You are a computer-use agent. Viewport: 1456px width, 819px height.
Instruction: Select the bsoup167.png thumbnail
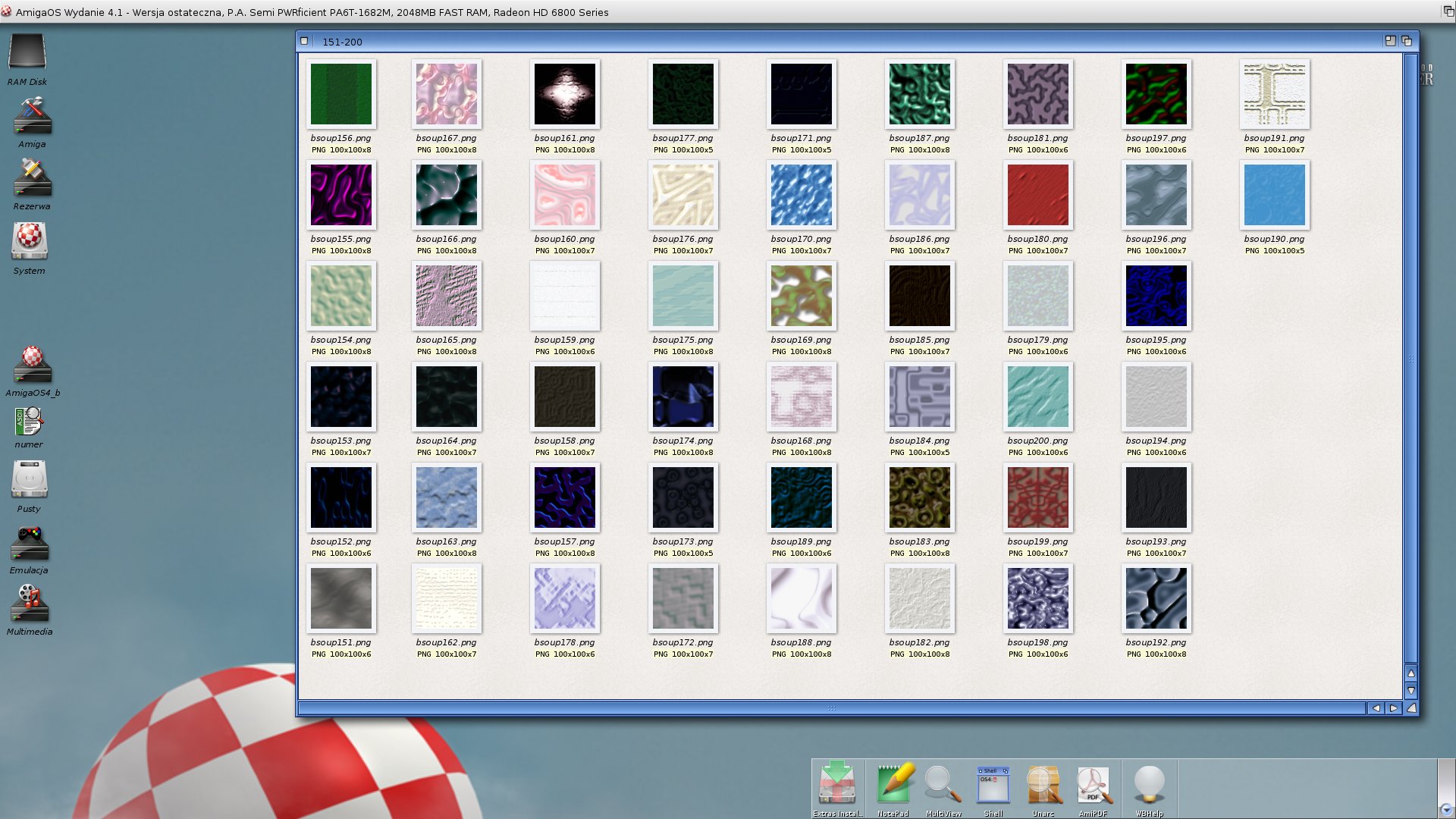pyautogui.click(x=447, y=94)
